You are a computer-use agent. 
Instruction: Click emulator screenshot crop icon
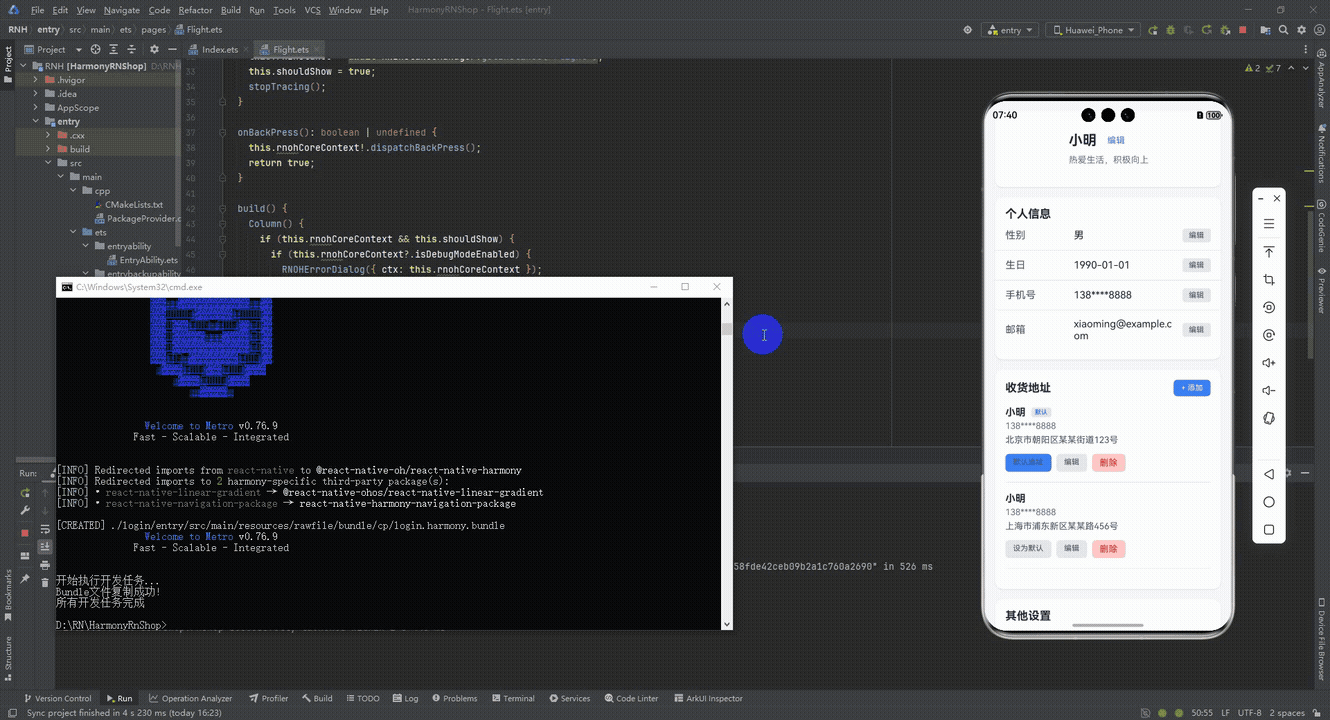(x=1269, y=280)
